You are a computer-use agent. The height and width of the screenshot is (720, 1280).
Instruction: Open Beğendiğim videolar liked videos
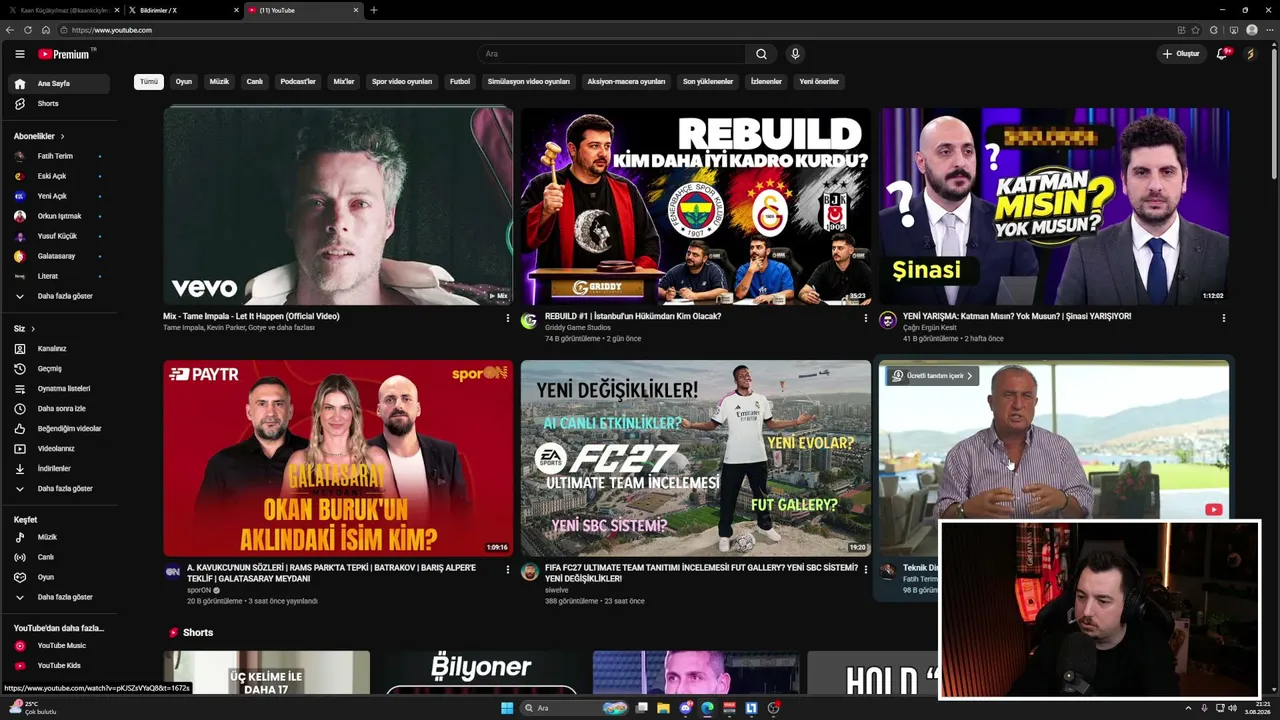pyautogui.click(x=59, y=429)
